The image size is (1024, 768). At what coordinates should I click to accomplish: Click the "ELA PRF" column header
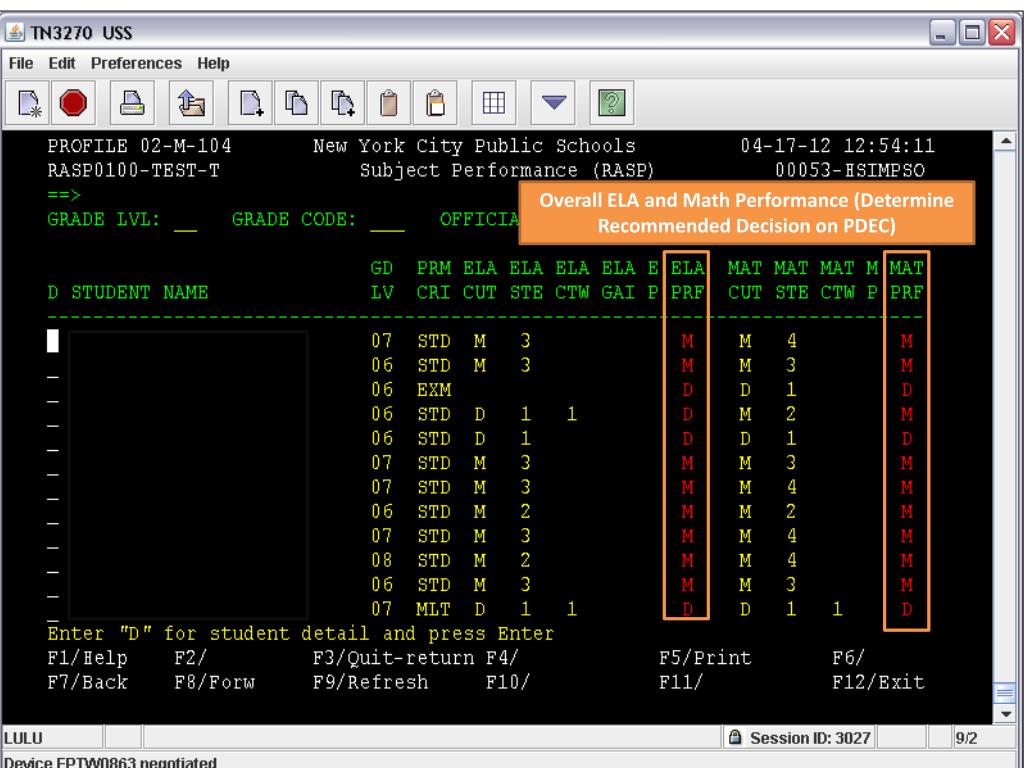[x=688, y=280]
